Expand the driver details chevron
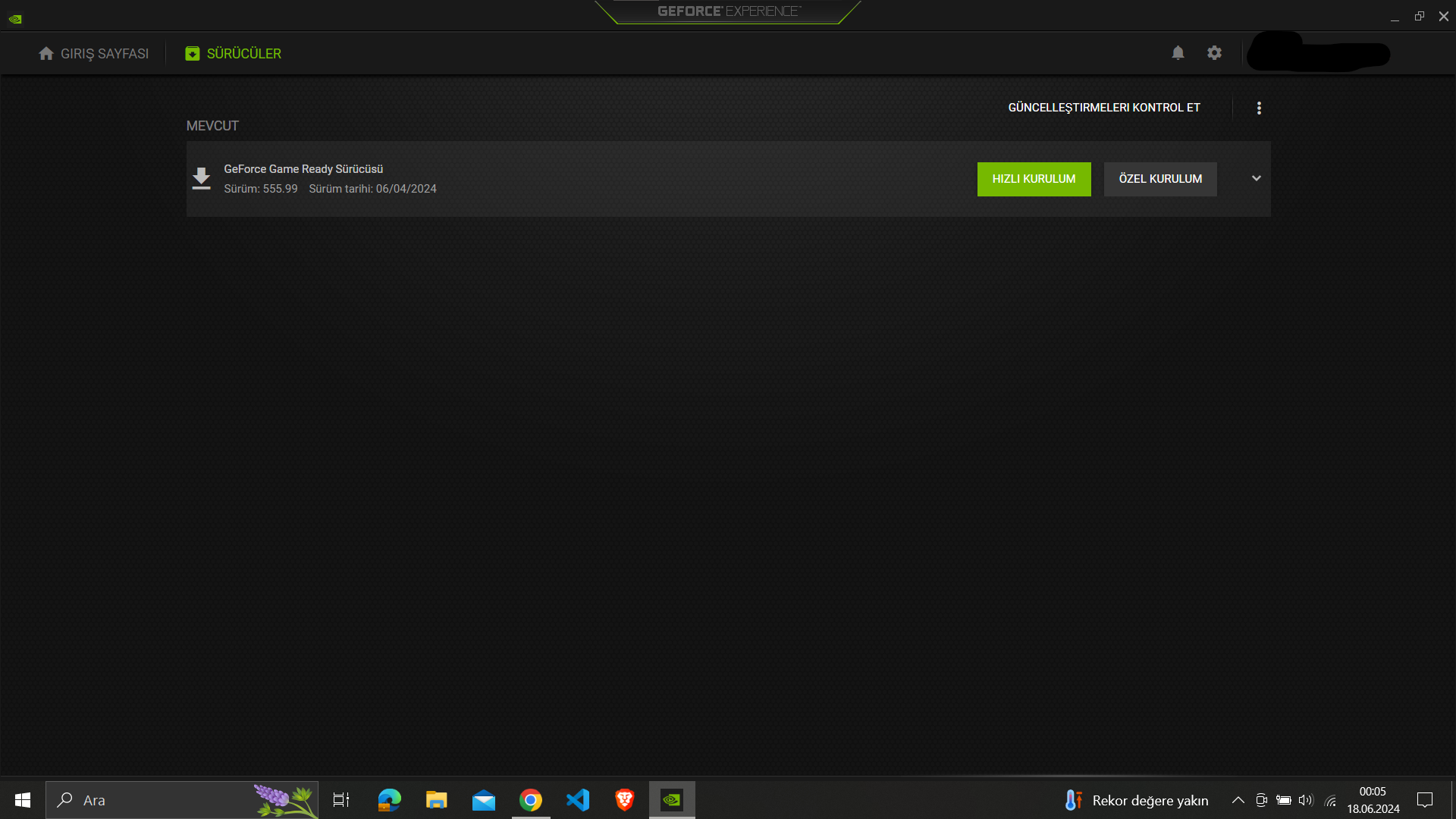Viewport: 1456px width, 819px height. pyautogui.click(x=1256, y=178)
